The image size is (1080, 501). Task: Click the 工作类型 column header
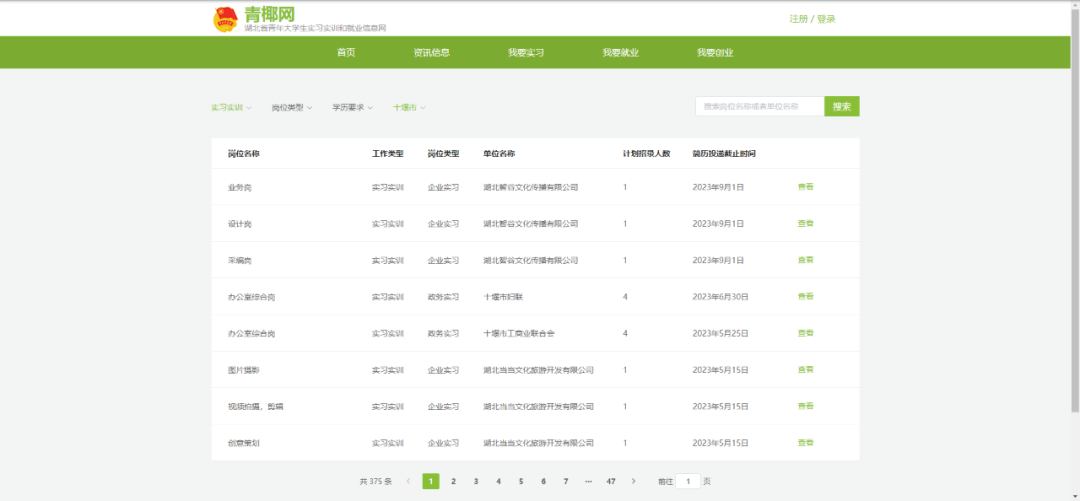coord(388,154)
